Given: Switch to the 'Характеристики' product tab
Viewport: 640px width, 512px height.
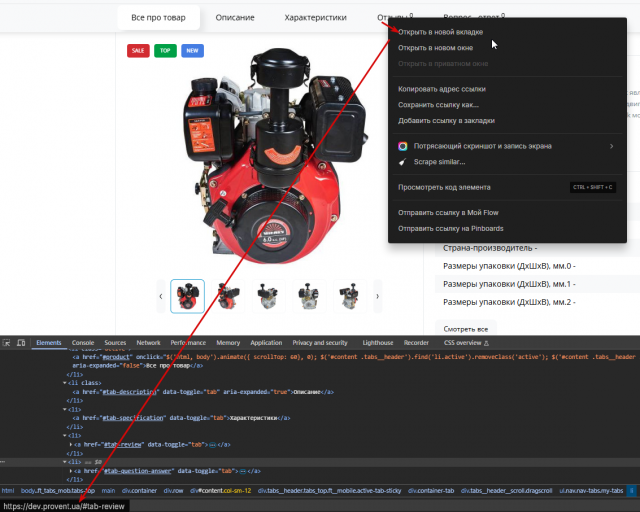Looking at the screenshot, I should 316,18.
